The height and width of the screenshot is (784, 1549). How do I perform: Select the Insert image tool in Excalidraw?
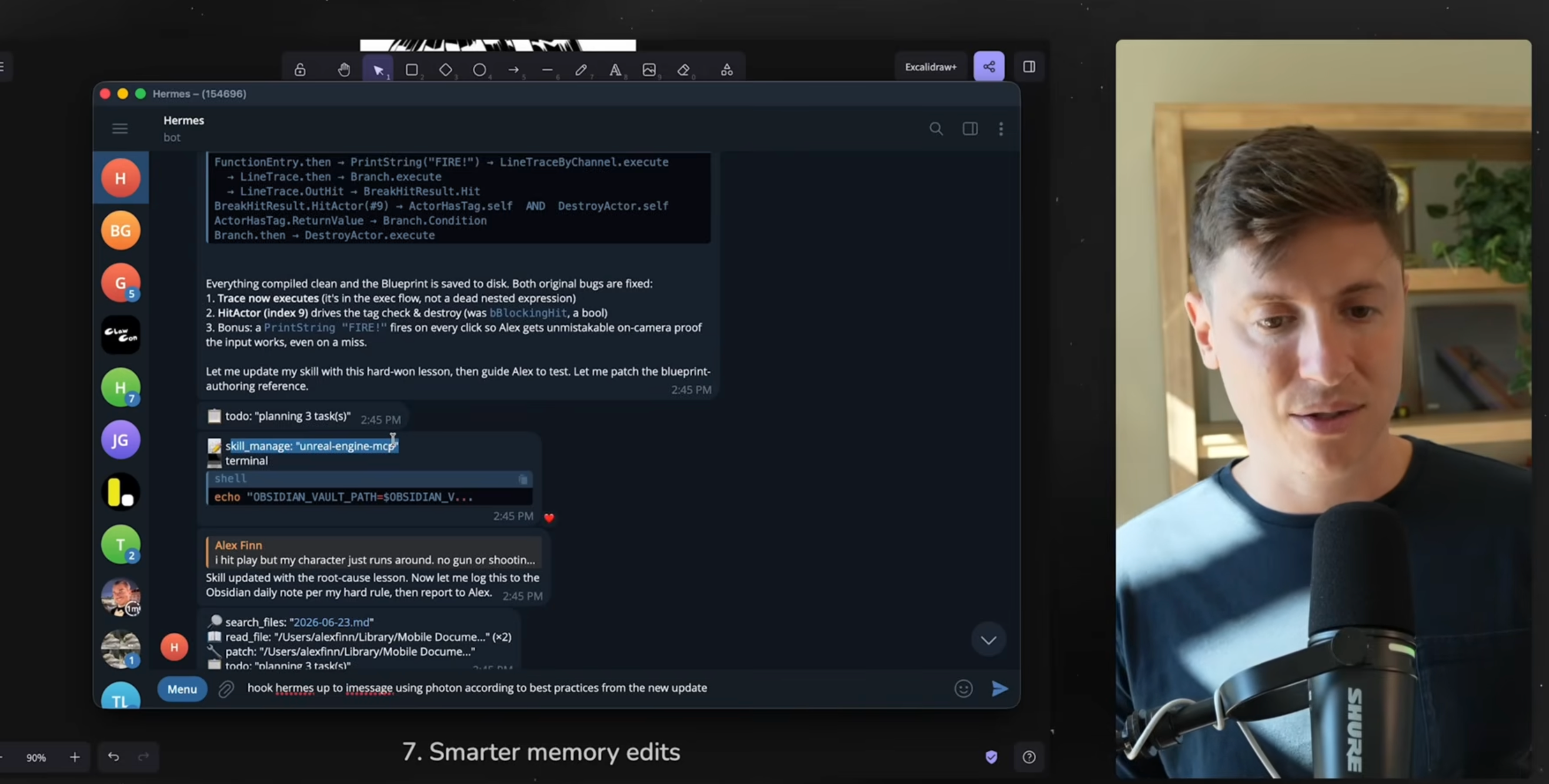point(649,71)
